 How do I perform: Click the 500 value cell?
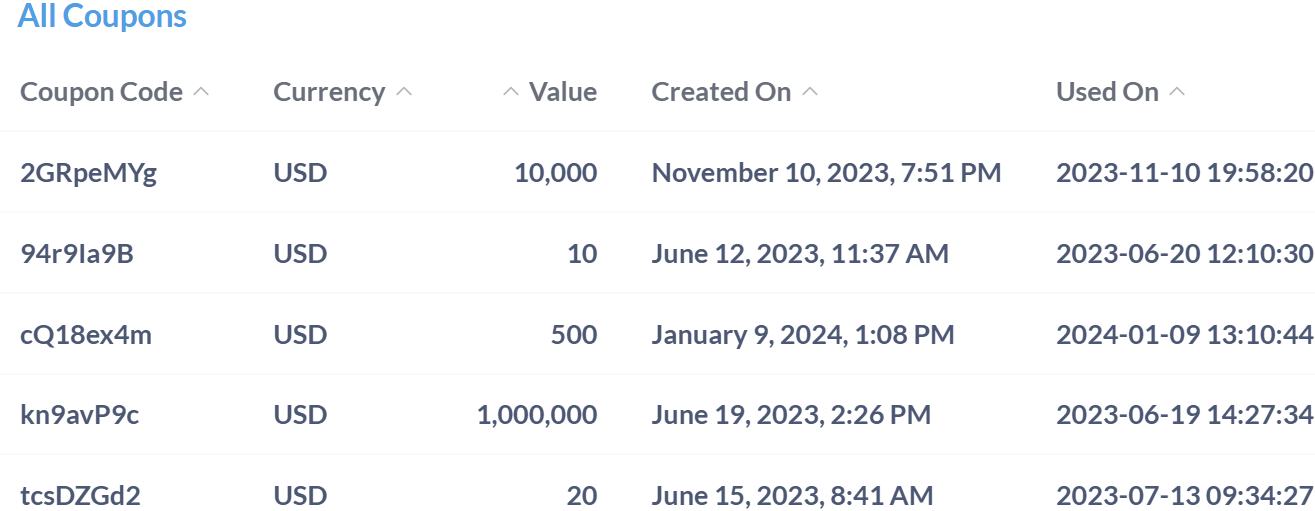(574, 334)
